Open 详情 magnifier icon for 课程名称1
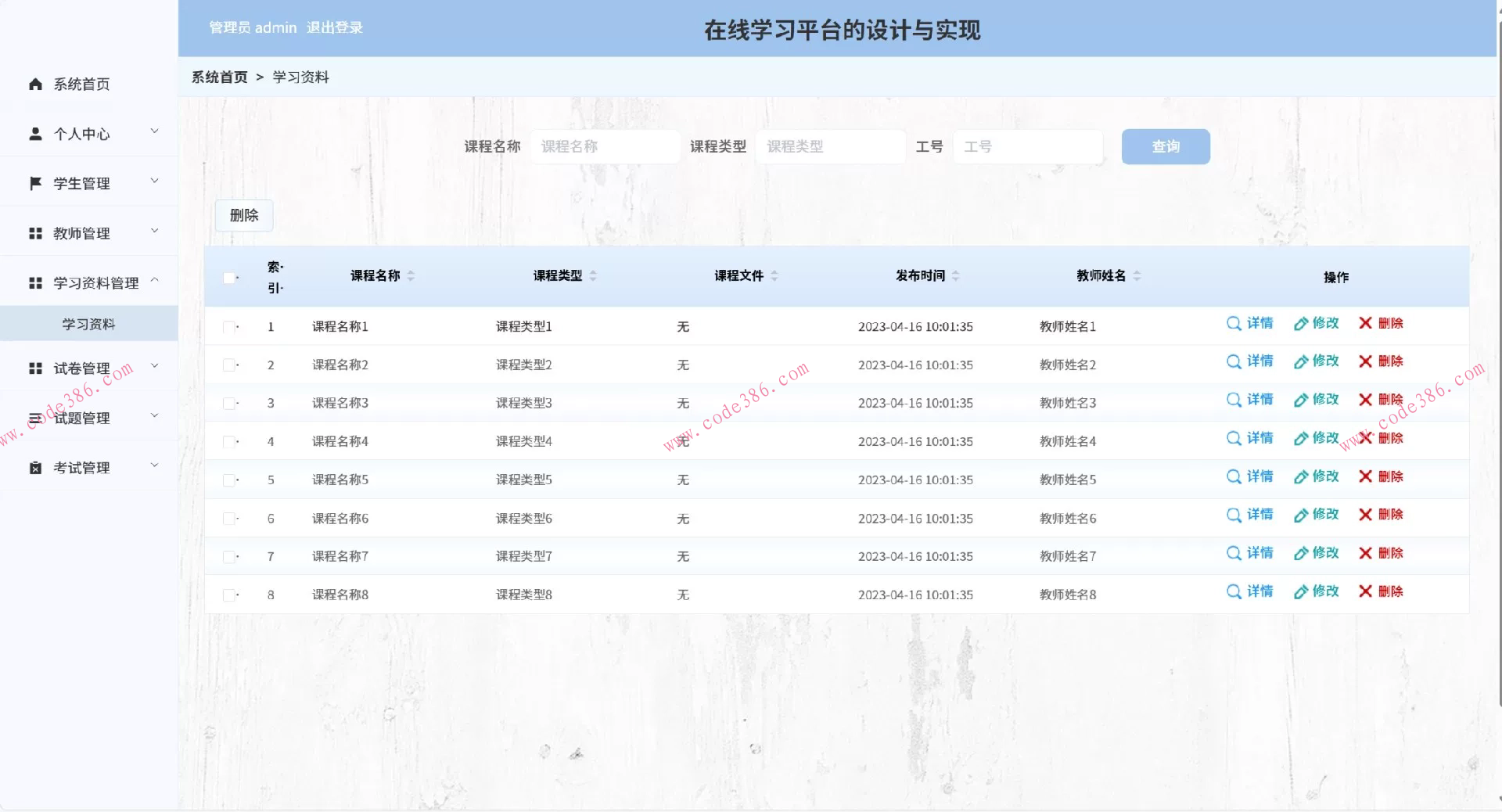 [1233, 323]
